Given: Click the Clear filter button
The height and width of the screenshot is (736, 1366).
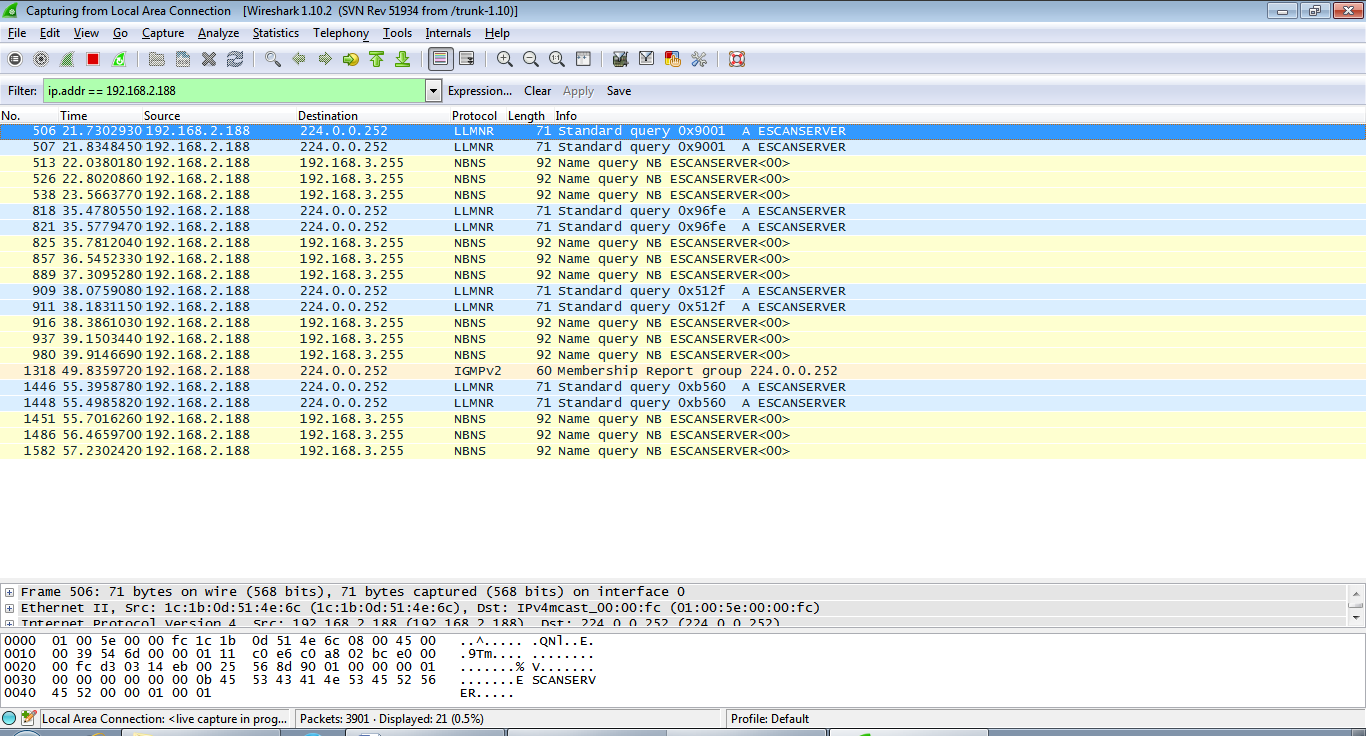Looking at the screenshot, I should point(537,91).
